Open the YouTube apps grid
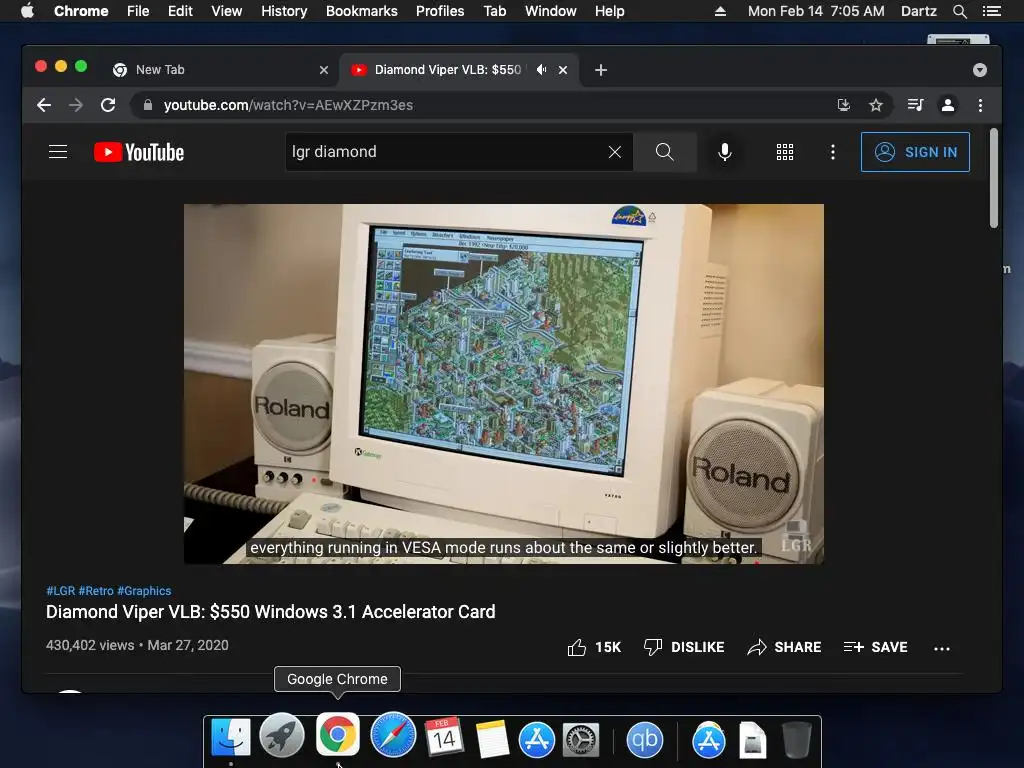 (785, 152)
